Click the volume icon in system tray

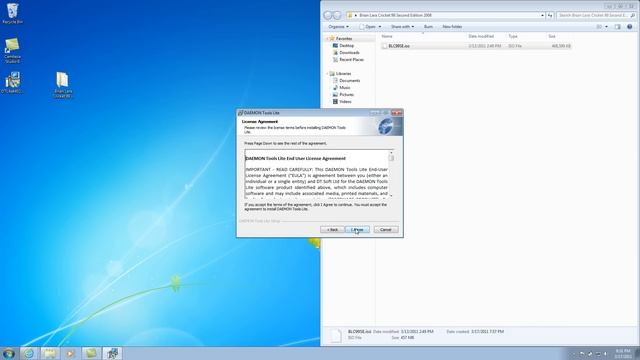tap(606, 354)
